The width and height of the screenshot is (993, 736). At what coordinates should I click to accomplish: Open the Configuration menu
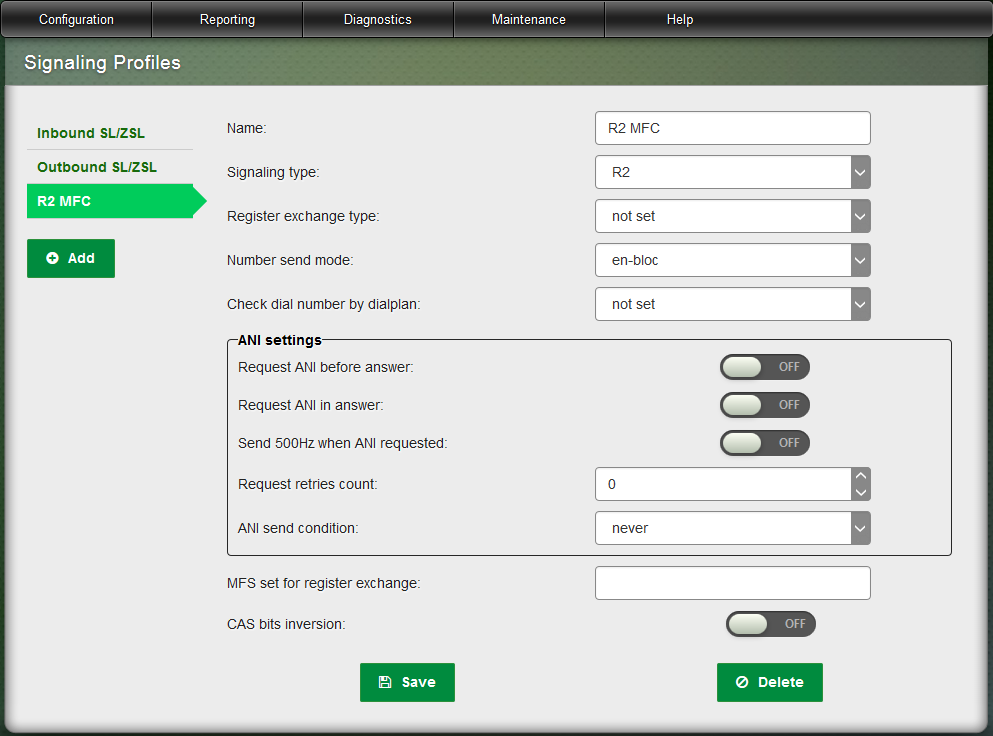pyautogui.click(x=76, y=19)
